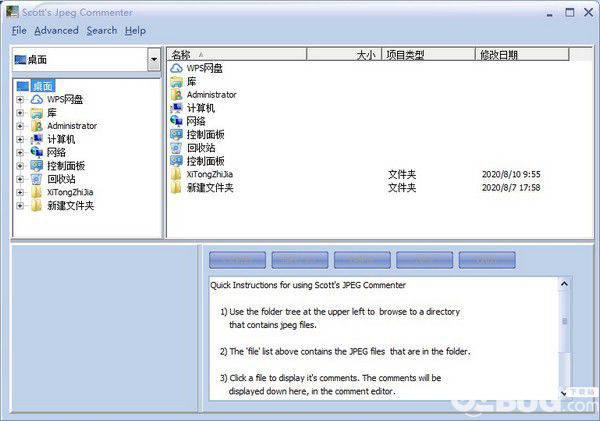Click the leftmost greyed button above instructions

pos(237,260)
